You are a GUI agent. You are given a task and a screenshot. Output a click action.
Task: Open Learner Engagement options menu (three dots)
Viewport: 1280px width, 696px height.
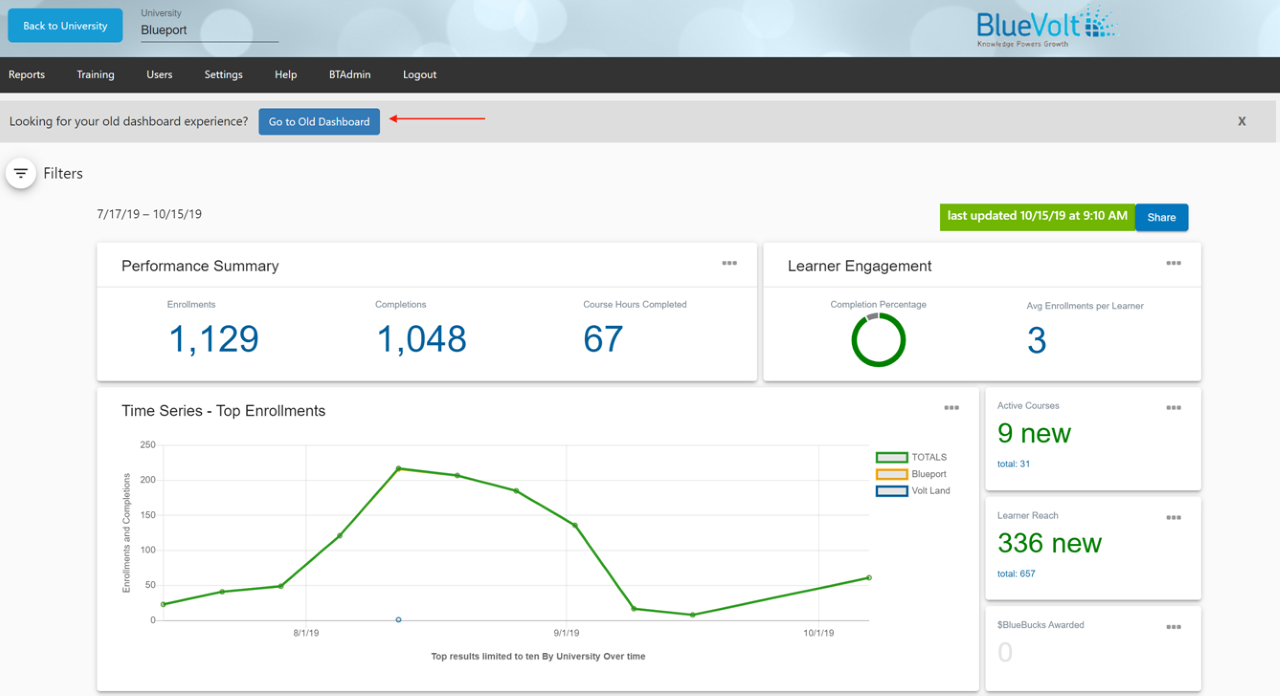[x=1174, y=263]
